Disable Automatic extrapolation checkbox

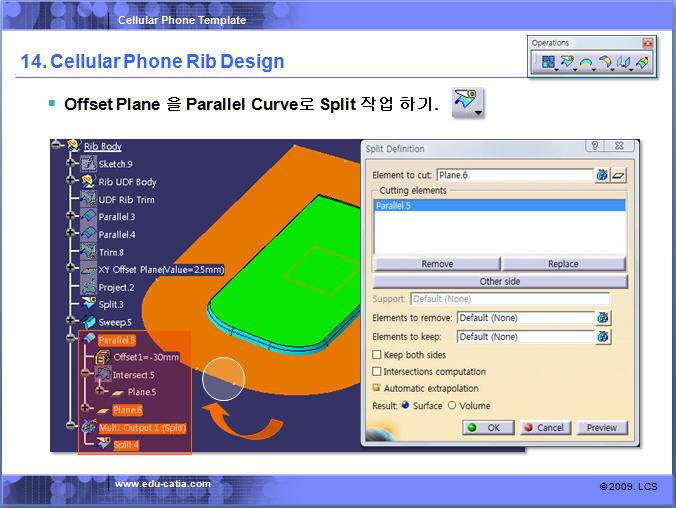(x=377, y=388)
